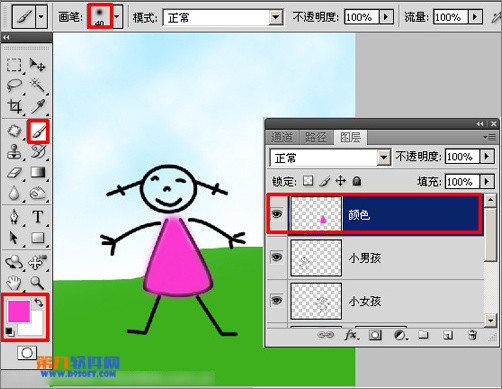Enable airbrush mode in options bar

click(496, 17)
